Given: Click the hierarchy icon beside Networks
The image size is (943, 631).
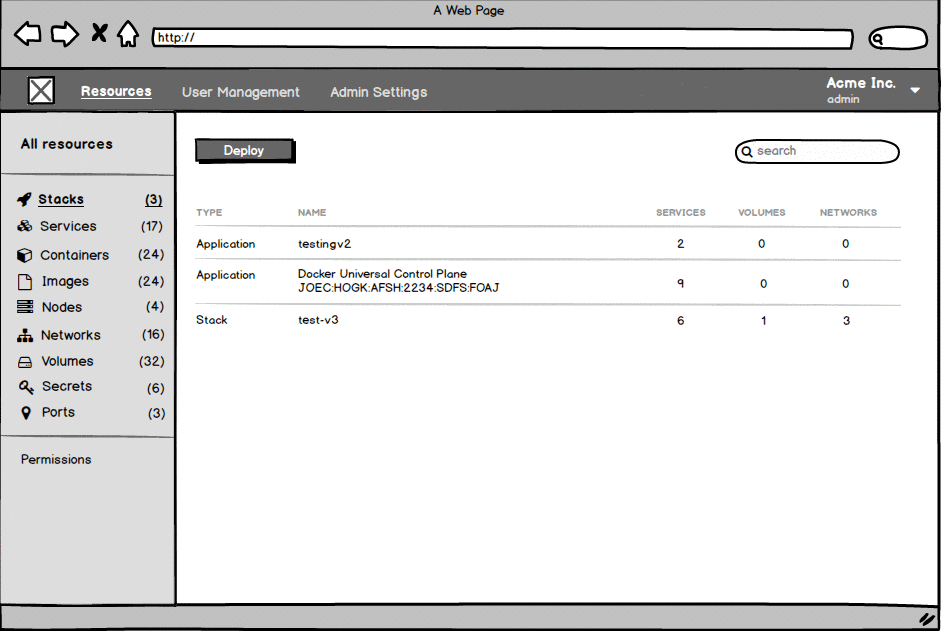Looking at the screenshot, I should pos(25,335).
